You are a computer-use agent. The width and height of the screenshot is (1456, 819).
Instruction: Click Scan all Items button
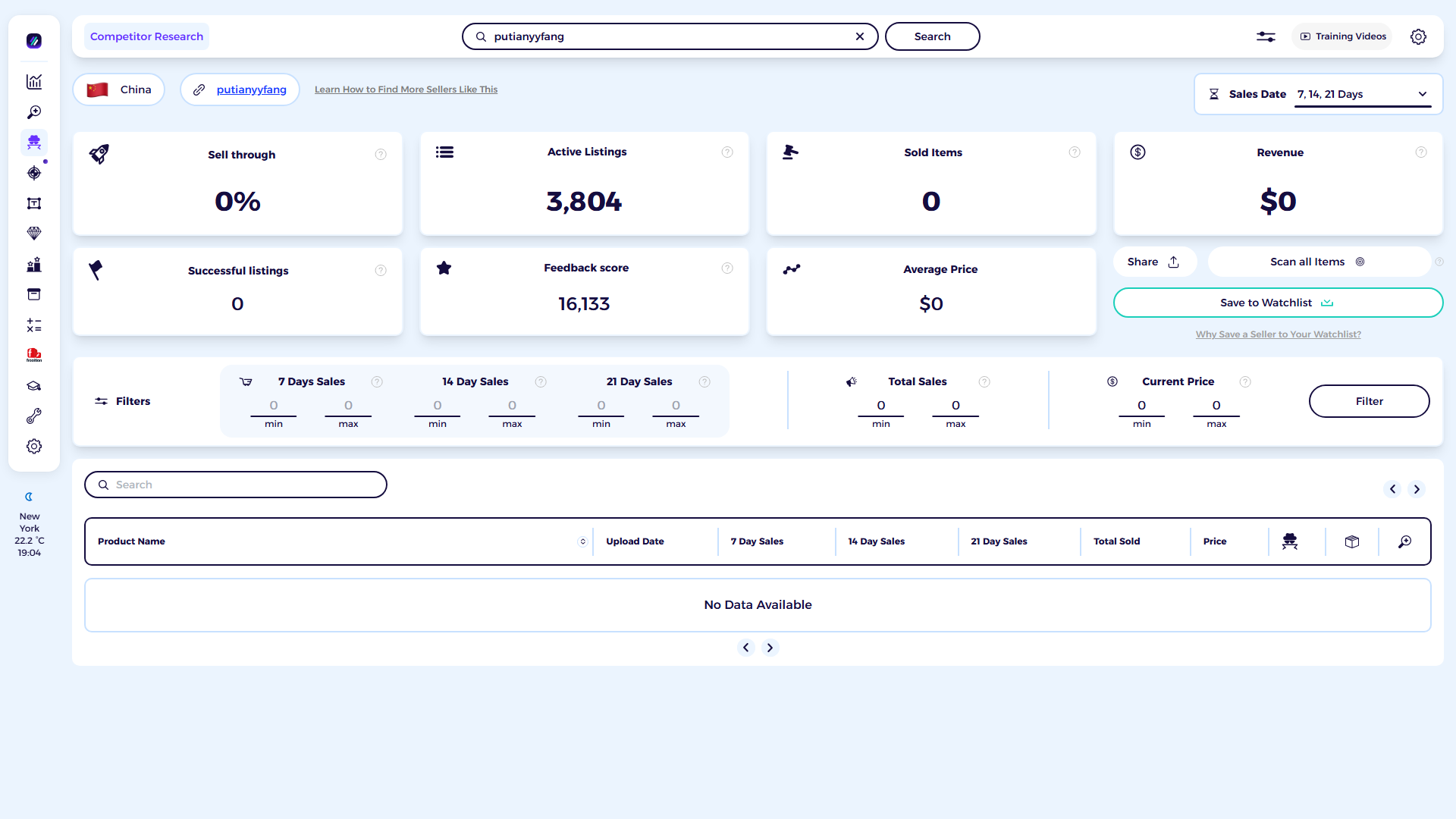1318,262
